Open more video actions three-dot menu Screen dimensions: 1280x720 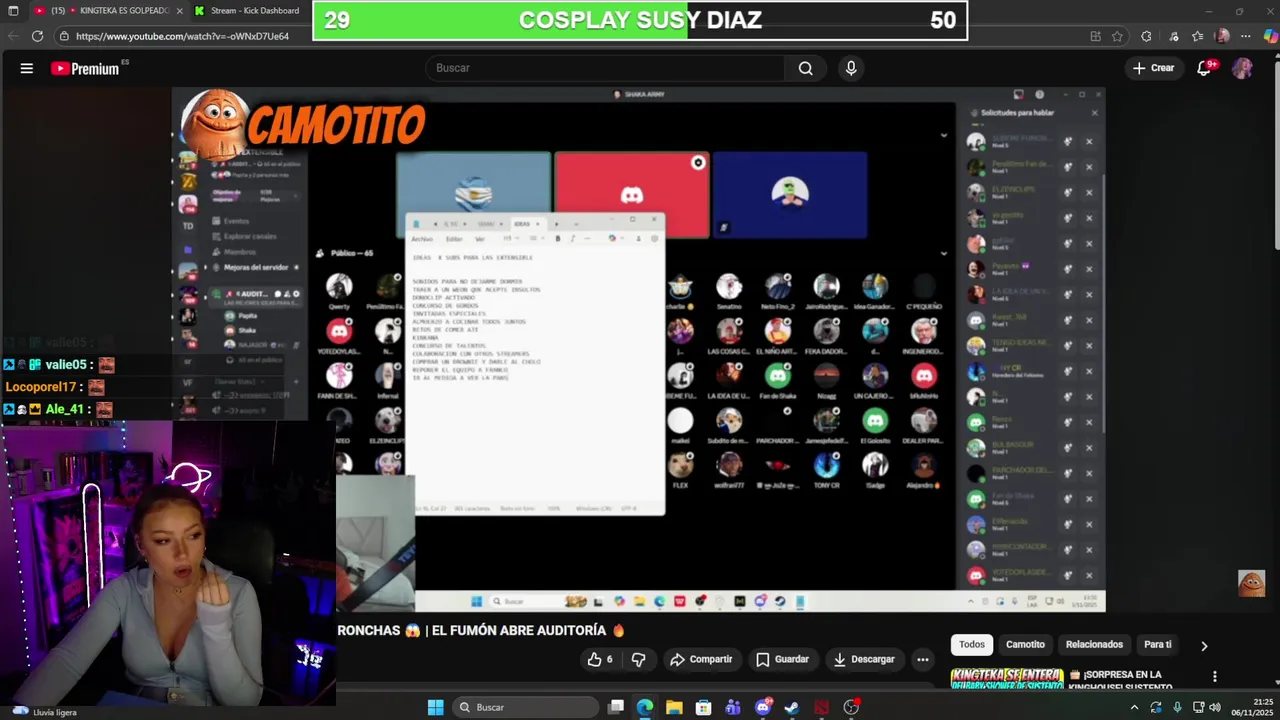(x=922, y=659)
